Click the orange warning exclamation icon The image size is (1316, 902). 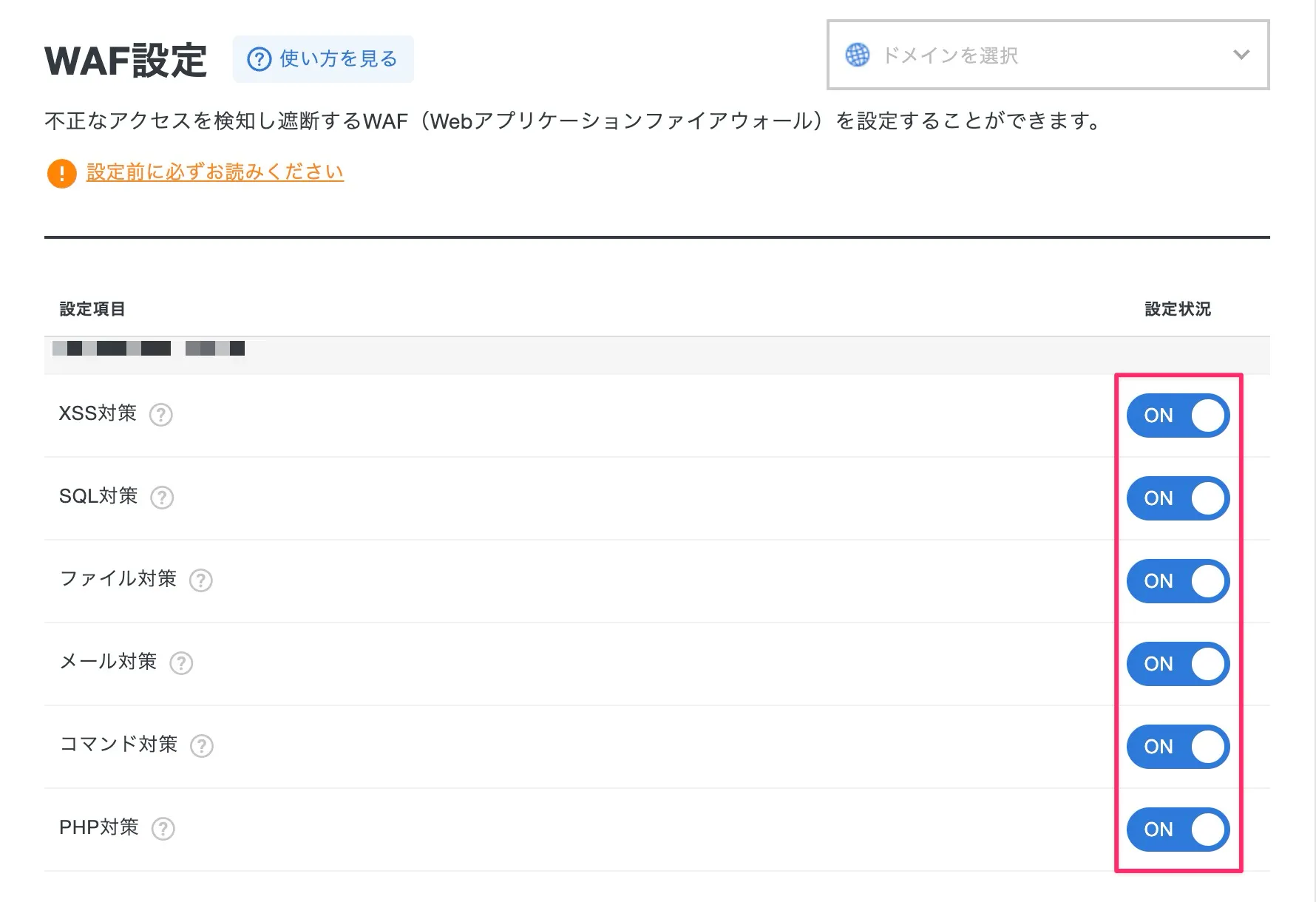[62, 174]
